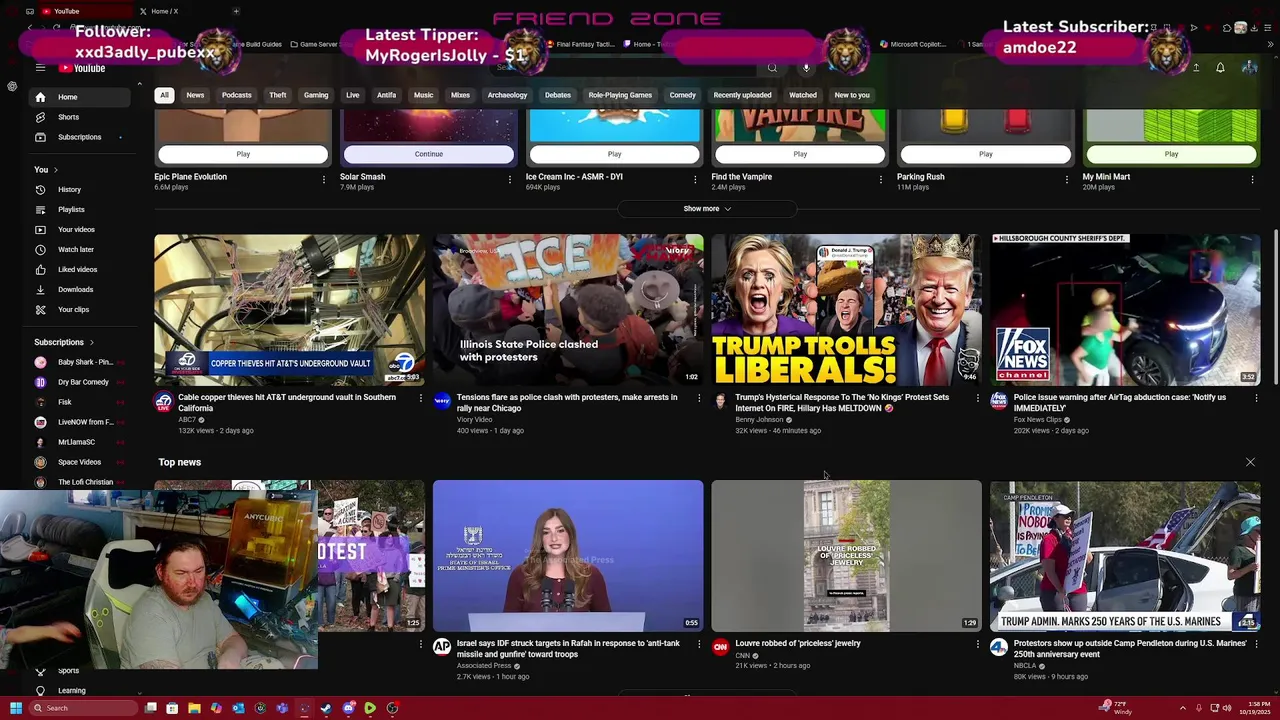This screenshot has width=1280, height=720.
Task: Select the Recently uploaded chip
Action: [742, 95]
